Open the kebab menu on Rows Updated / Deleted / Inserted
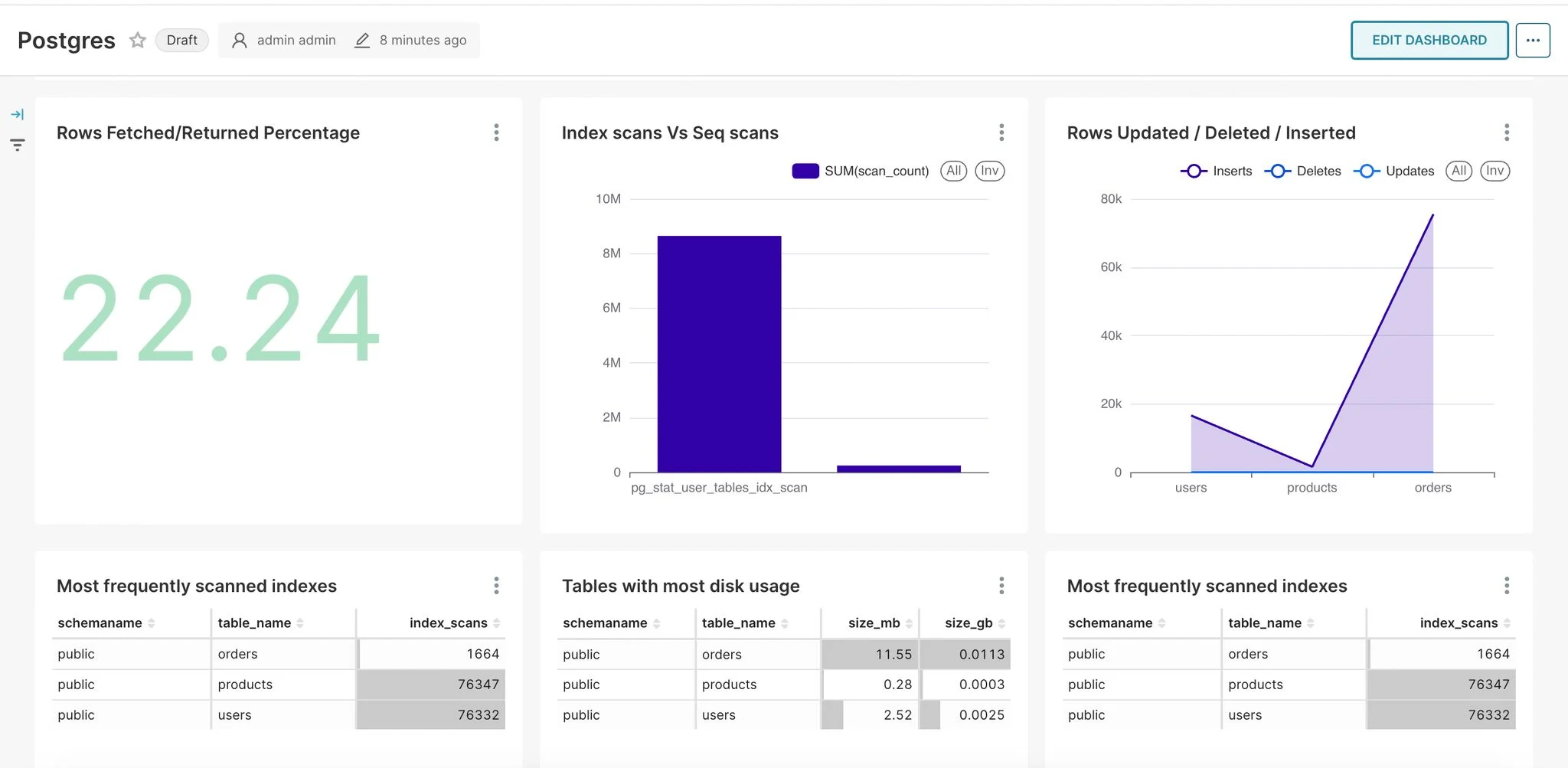This screenshot has height=768, width=1568. pyautogui.click(x=1506, y=132)
